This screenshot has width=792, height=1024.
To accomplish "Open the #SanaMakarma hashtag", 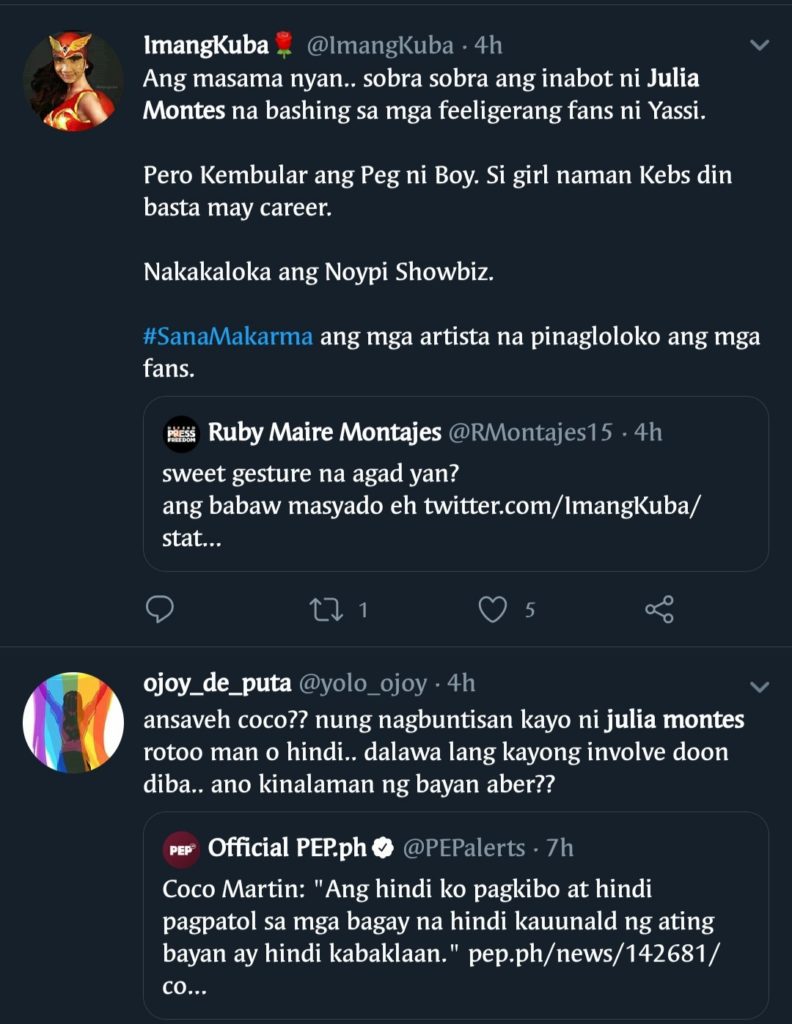I will click(x=227, y=337).
